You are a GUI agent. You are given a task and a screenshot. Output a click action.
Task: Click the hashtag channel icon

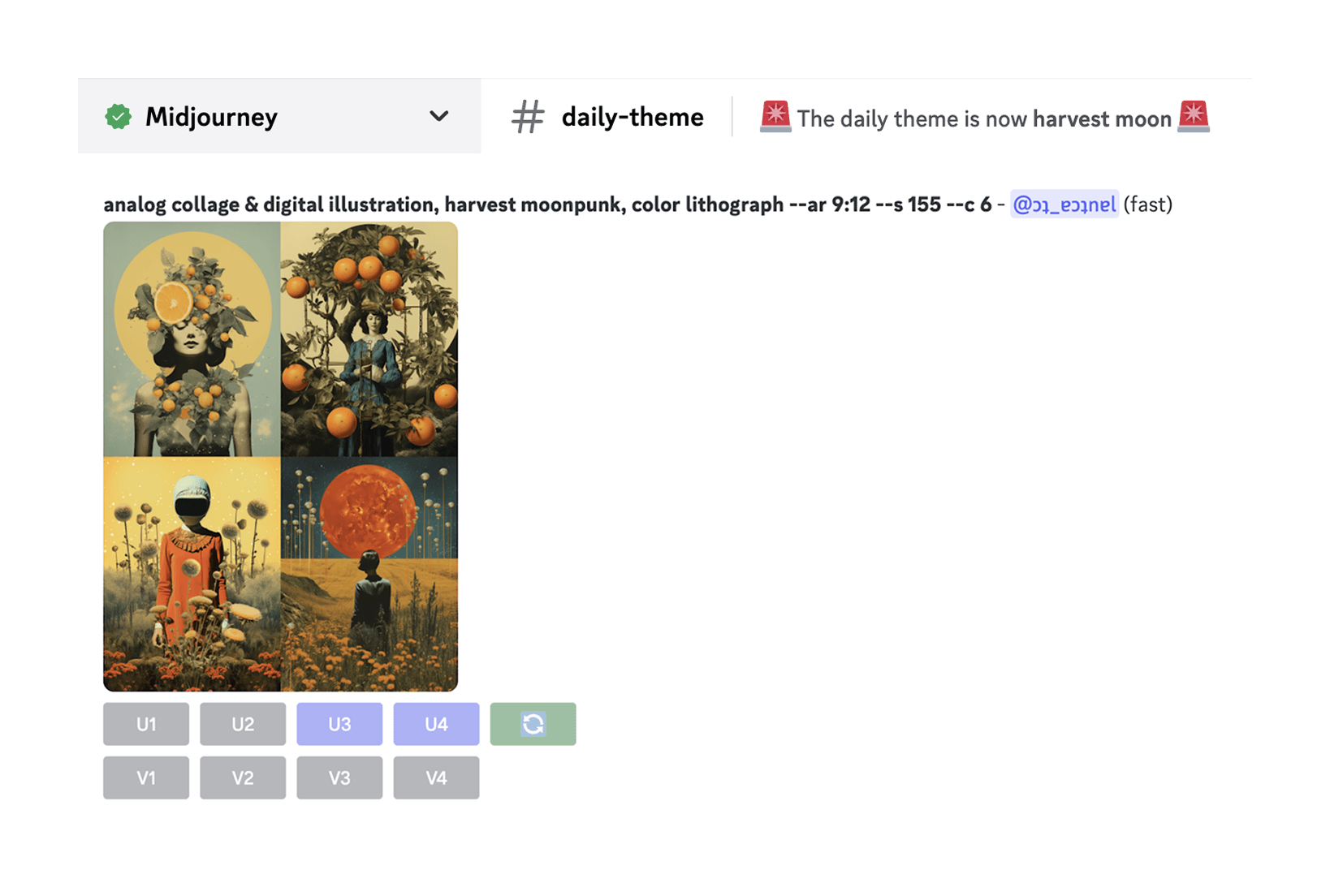528,117
